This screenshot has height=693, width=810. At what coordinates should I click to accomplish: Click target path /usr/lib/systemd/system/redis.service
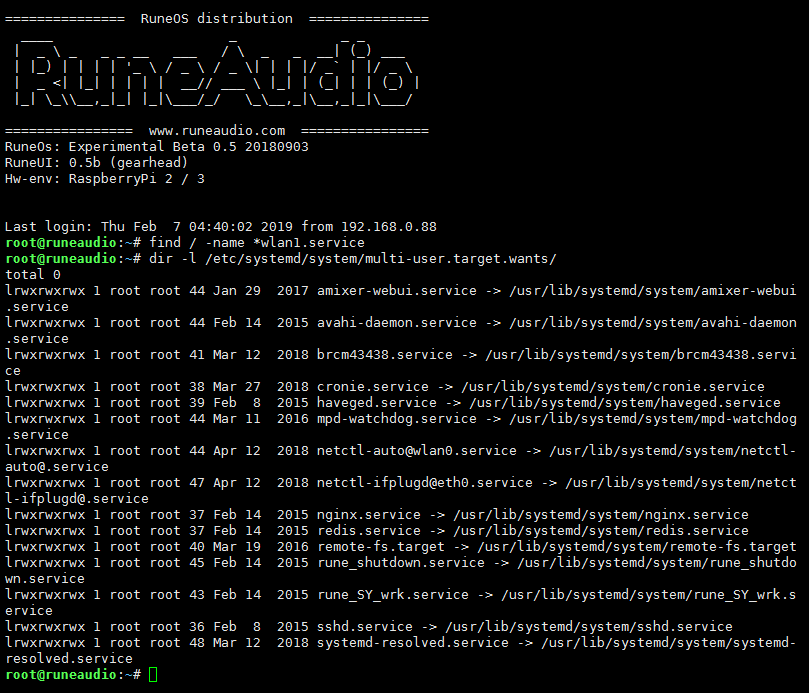(x=601, y=531)
